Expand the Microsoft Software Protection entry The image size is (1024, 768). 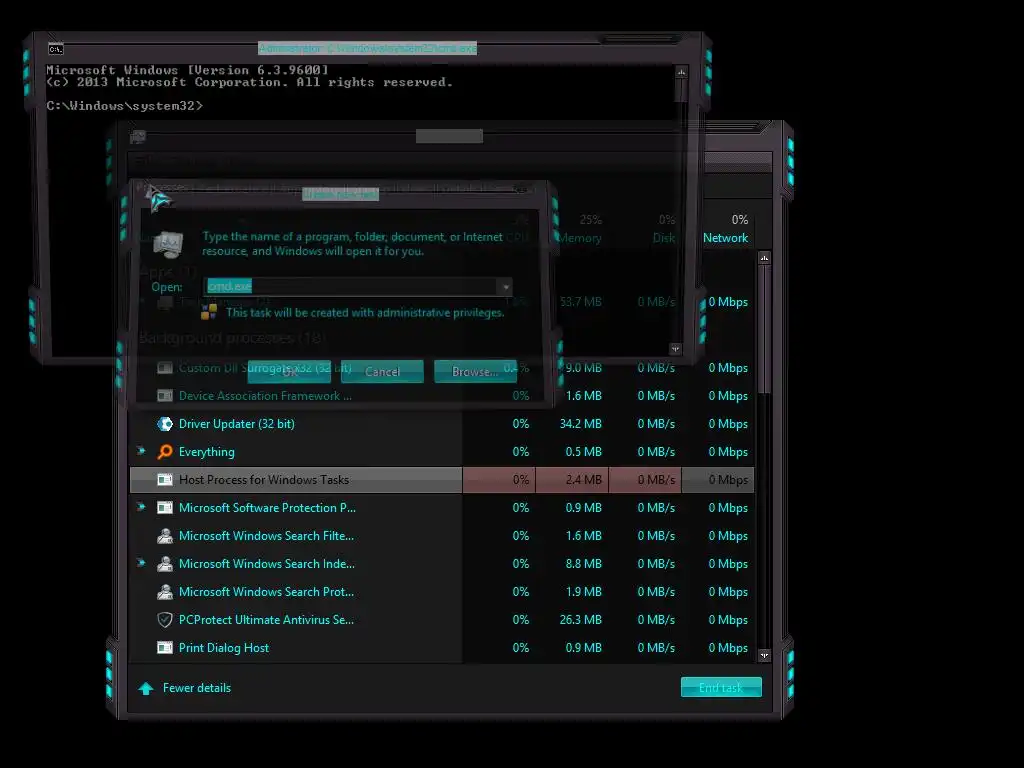141,507
